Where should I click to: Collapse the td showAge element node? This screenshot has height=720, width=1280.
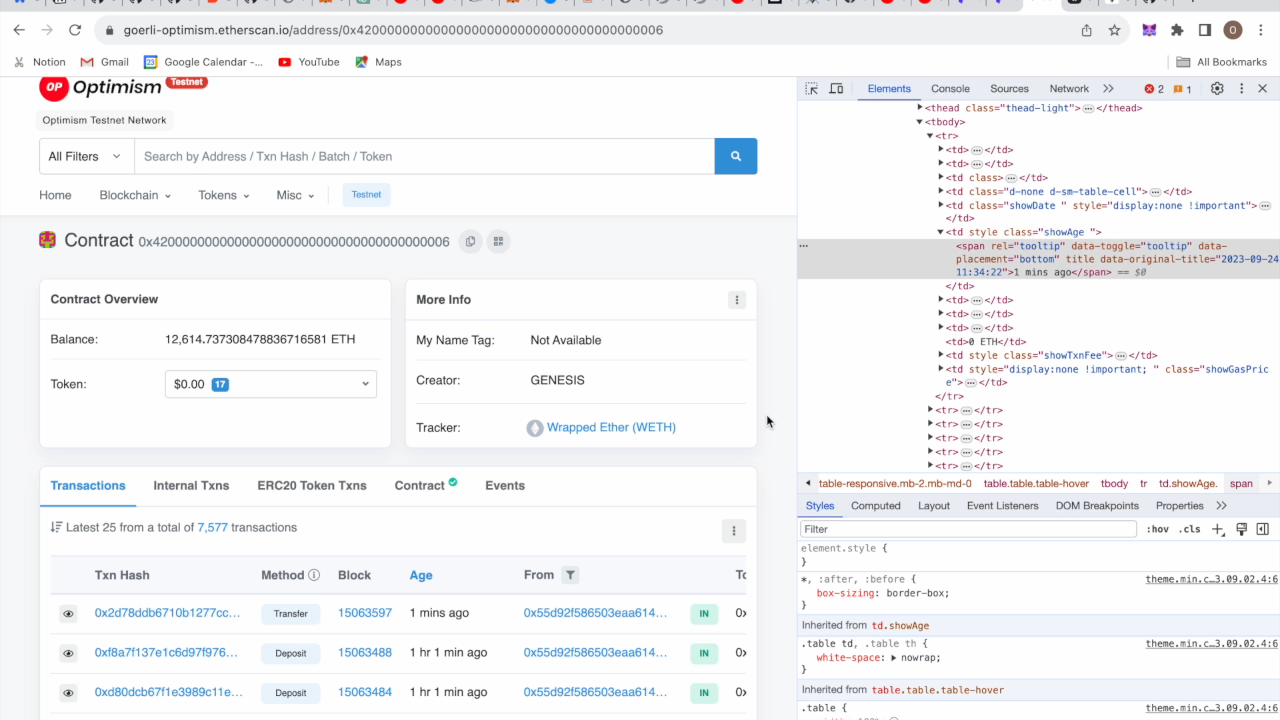pos(941,232)
